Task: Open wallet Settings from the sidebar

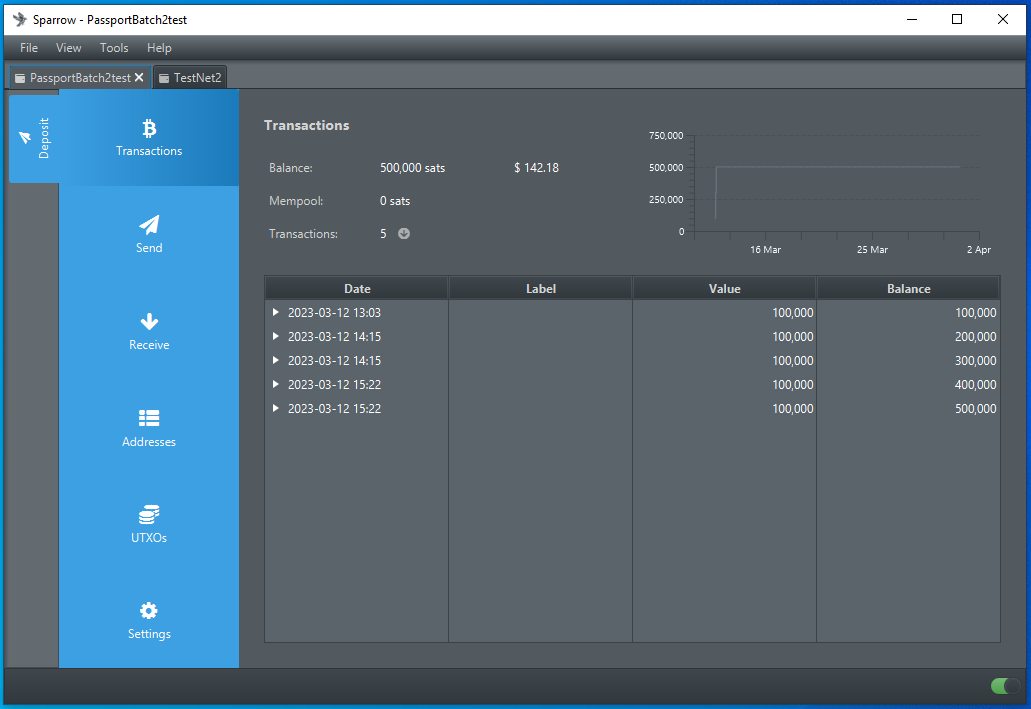Action: (149, 620)
